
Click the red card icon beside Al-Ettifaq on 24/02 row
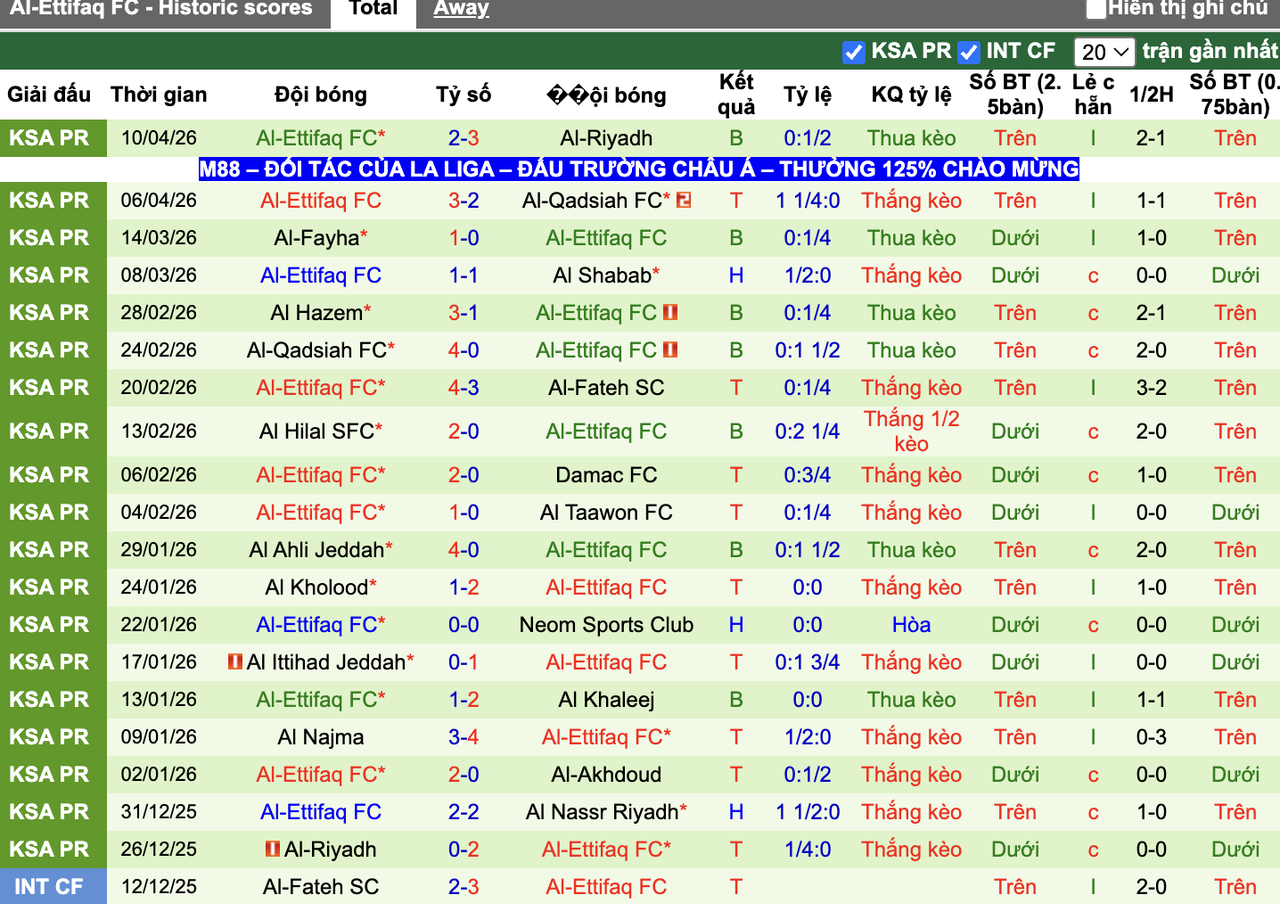tap(671, 350)
